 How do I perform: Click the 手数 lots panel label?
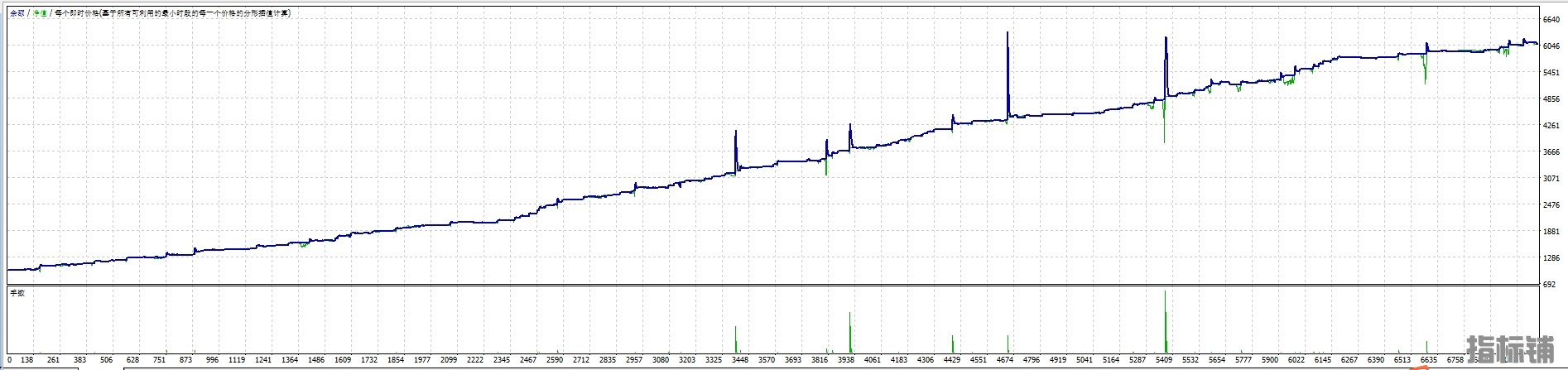coord(17,293)
